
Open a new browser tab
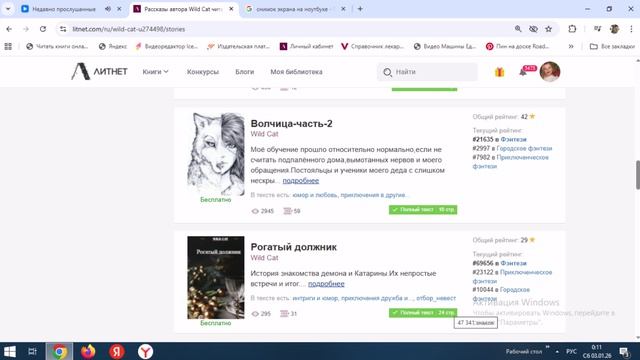pyautogui.click(x=360, y=9)
